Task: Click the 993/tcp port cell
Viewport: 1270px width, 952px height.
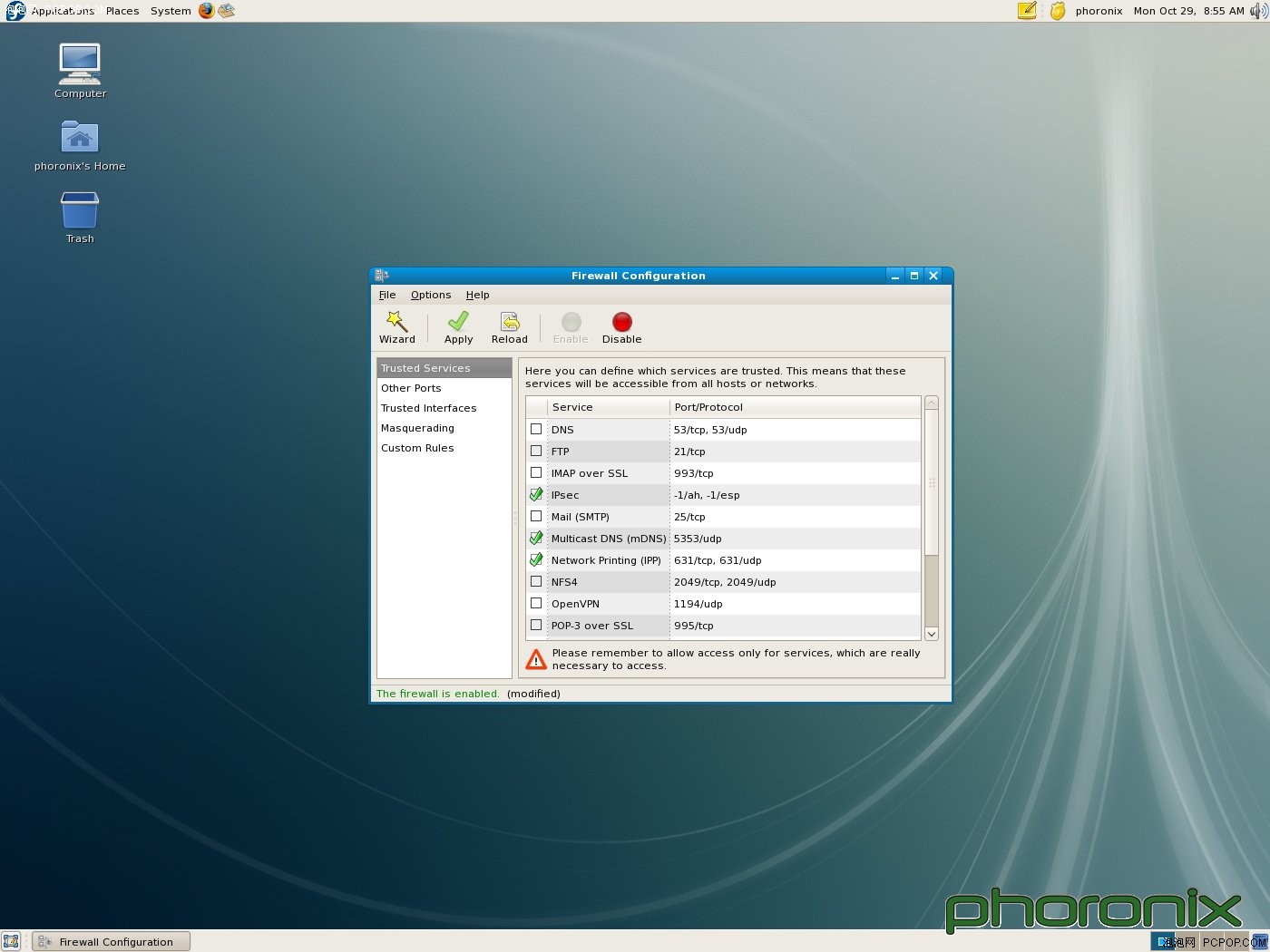Action: point(795,473)
